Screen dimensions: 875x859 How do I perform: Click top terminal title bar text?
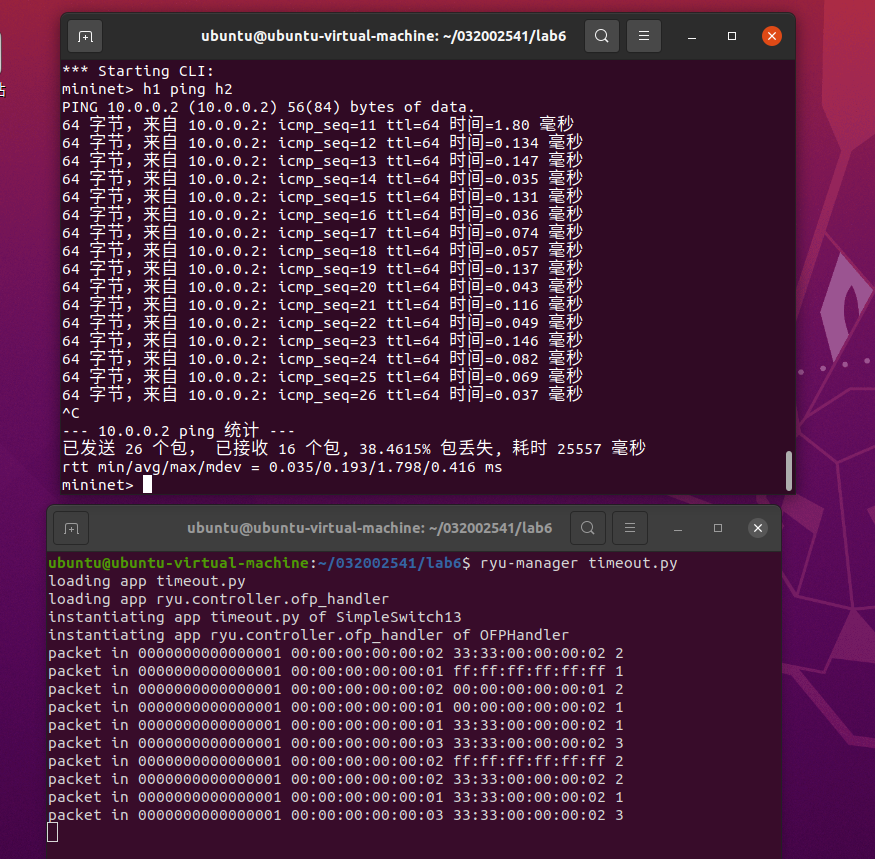tap(383, 36)
